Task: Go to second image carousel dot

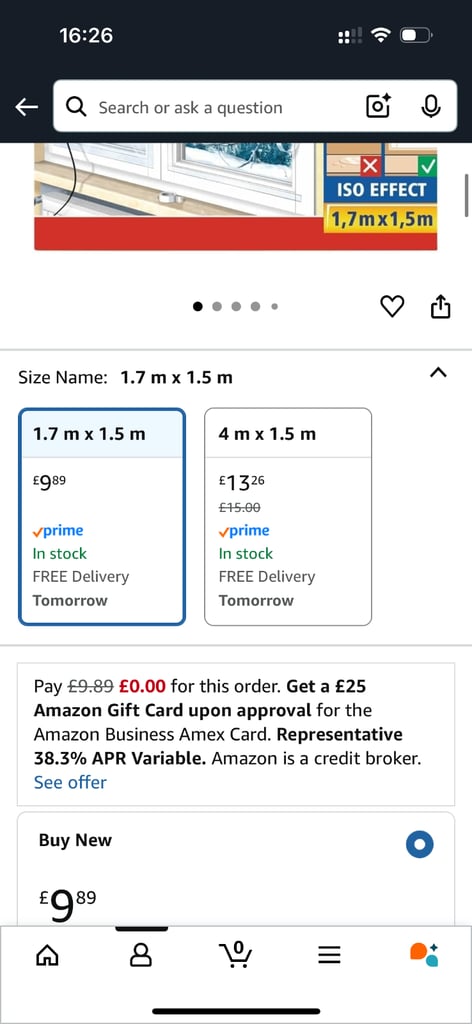Action: (217, 306)
